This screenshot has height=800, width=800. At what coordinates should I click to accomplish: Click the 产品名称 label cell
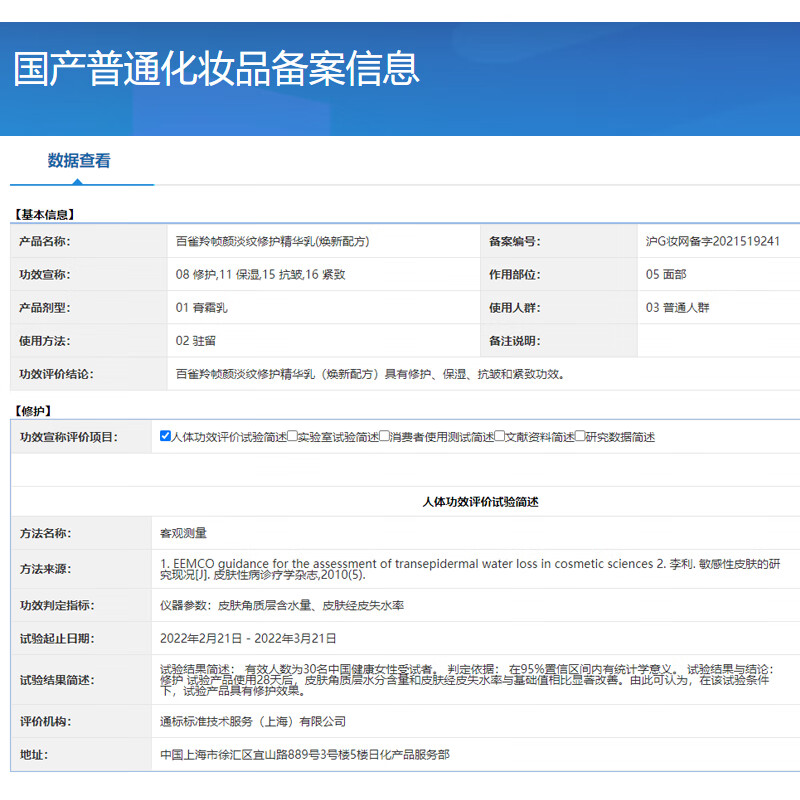89,241
